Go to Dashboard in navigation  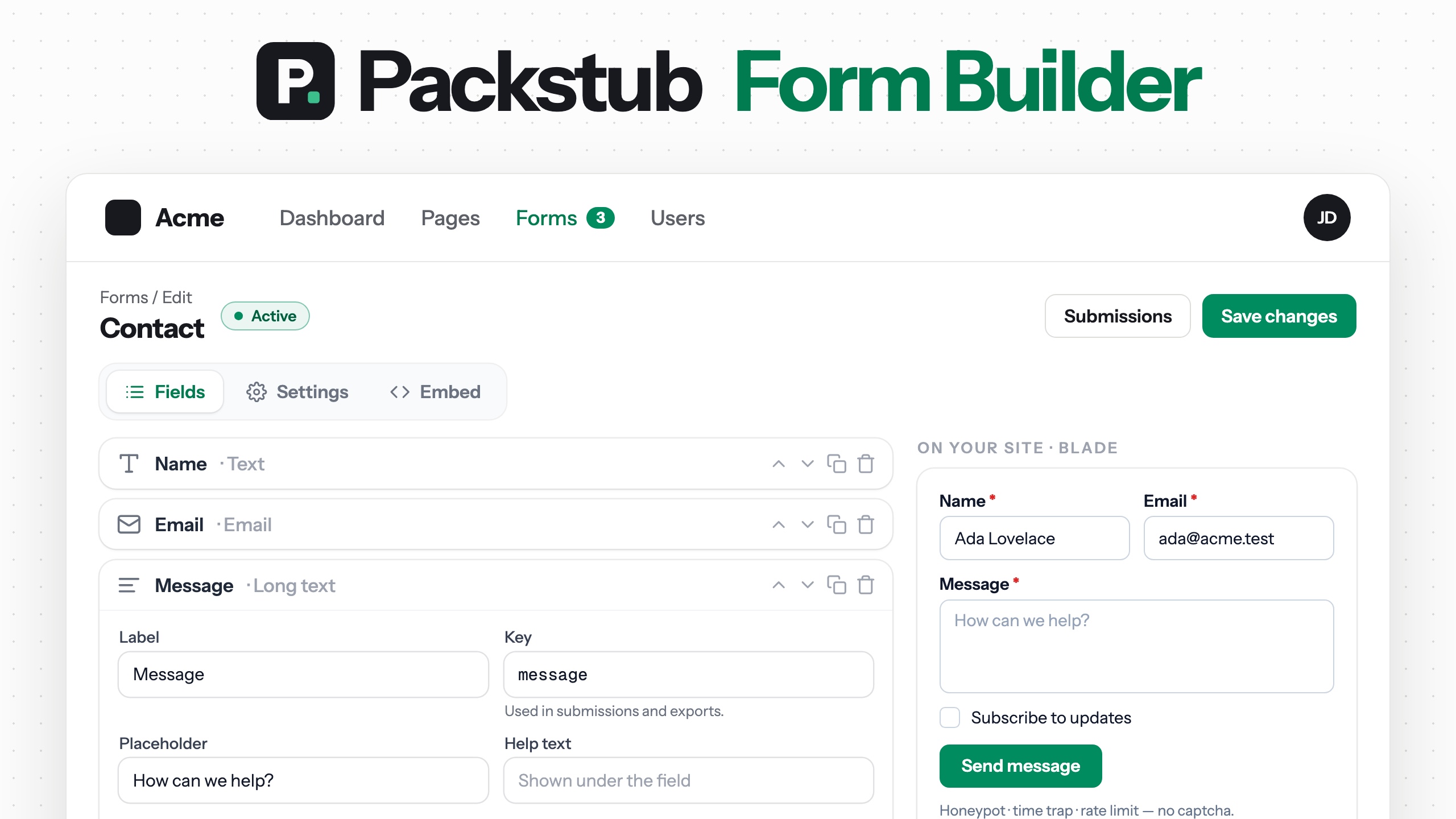tap(332, 218)
